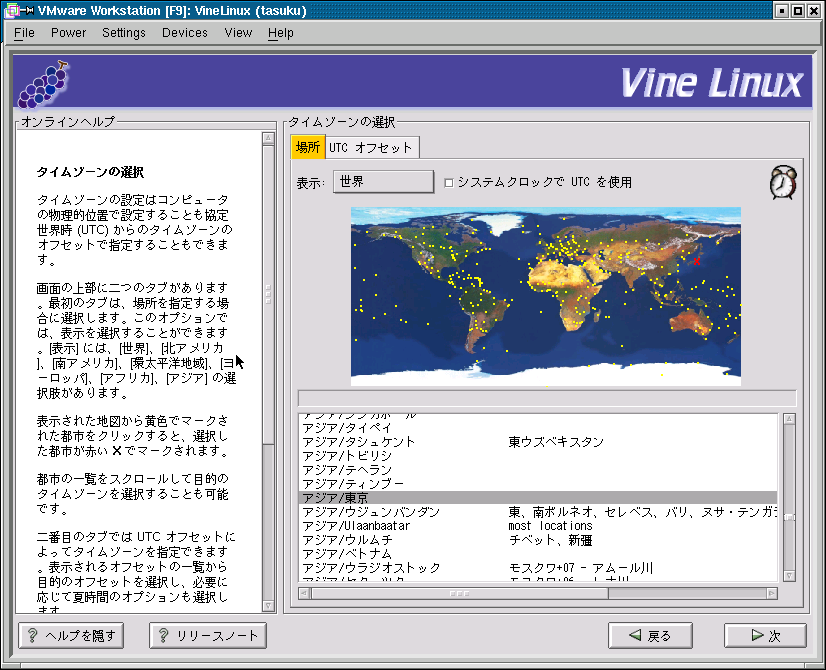Open the 表示 世界 dropdown
The height and width of the screenshot is (670, 826).
[384, 182]
